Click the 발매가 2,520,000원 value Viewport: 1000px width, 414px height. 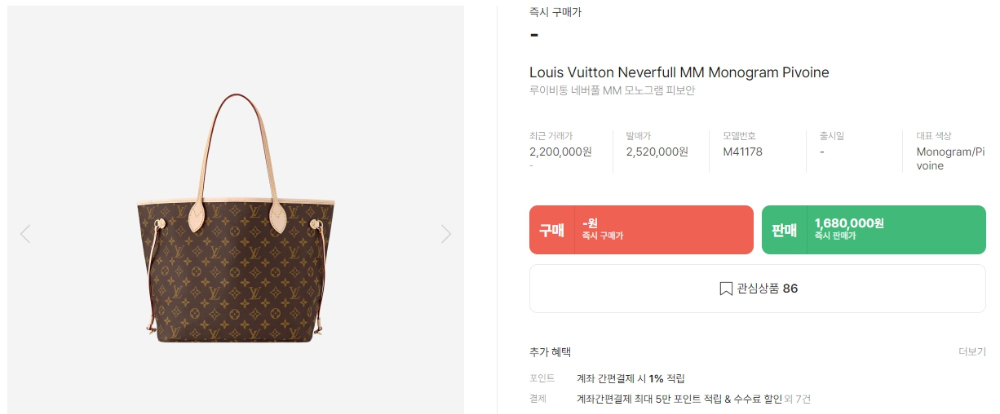tap(657, 152)
